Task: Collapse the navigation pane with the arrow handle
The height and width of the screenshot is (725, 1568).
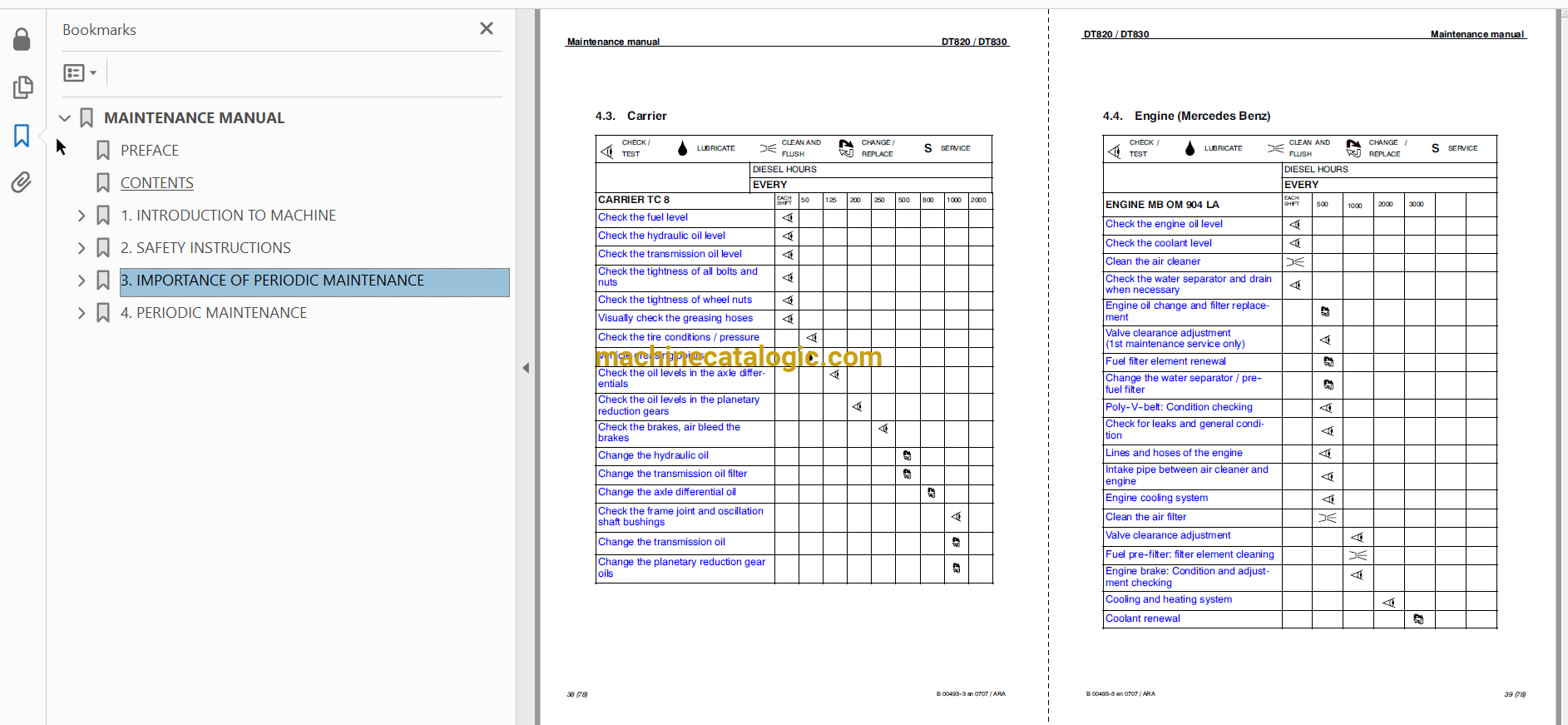Action: (x=526, y=367)
